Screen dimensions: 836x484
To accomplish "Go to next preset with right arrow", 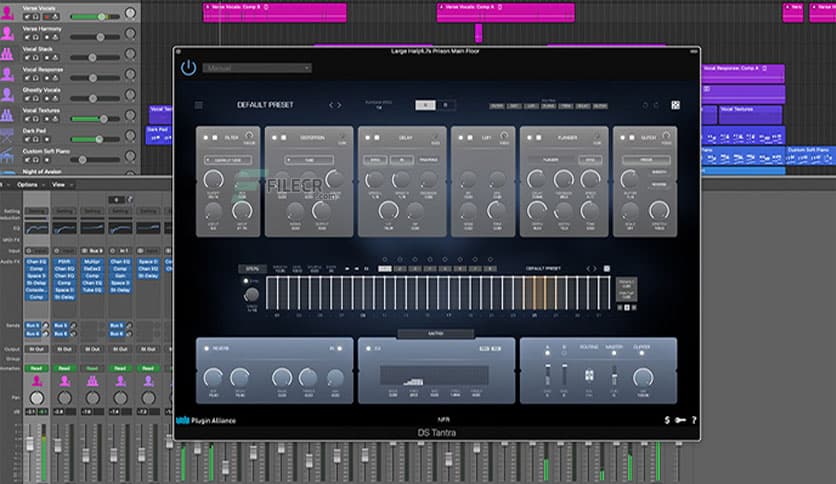I will 339,105.
